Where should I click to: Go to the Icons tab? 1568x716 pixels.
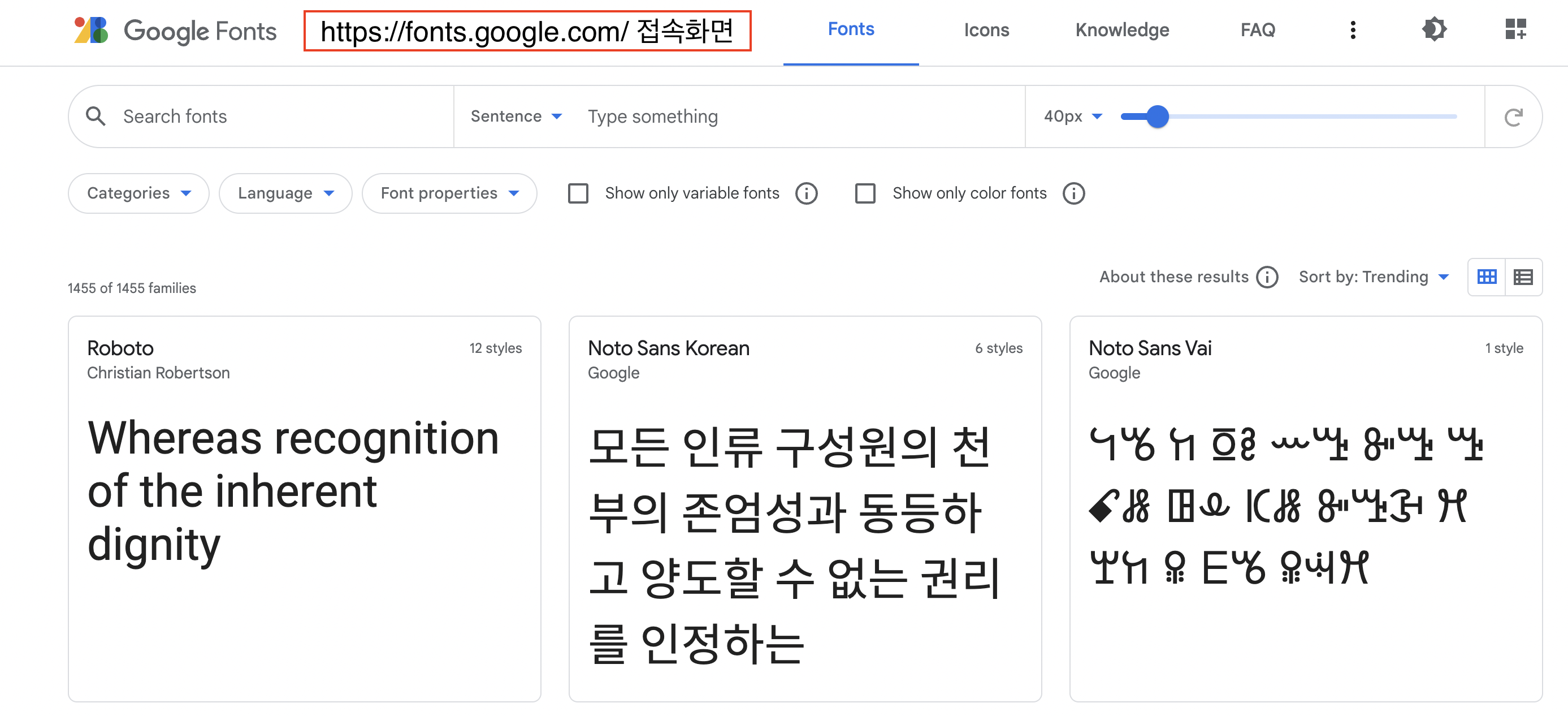[x=986, y=30]
